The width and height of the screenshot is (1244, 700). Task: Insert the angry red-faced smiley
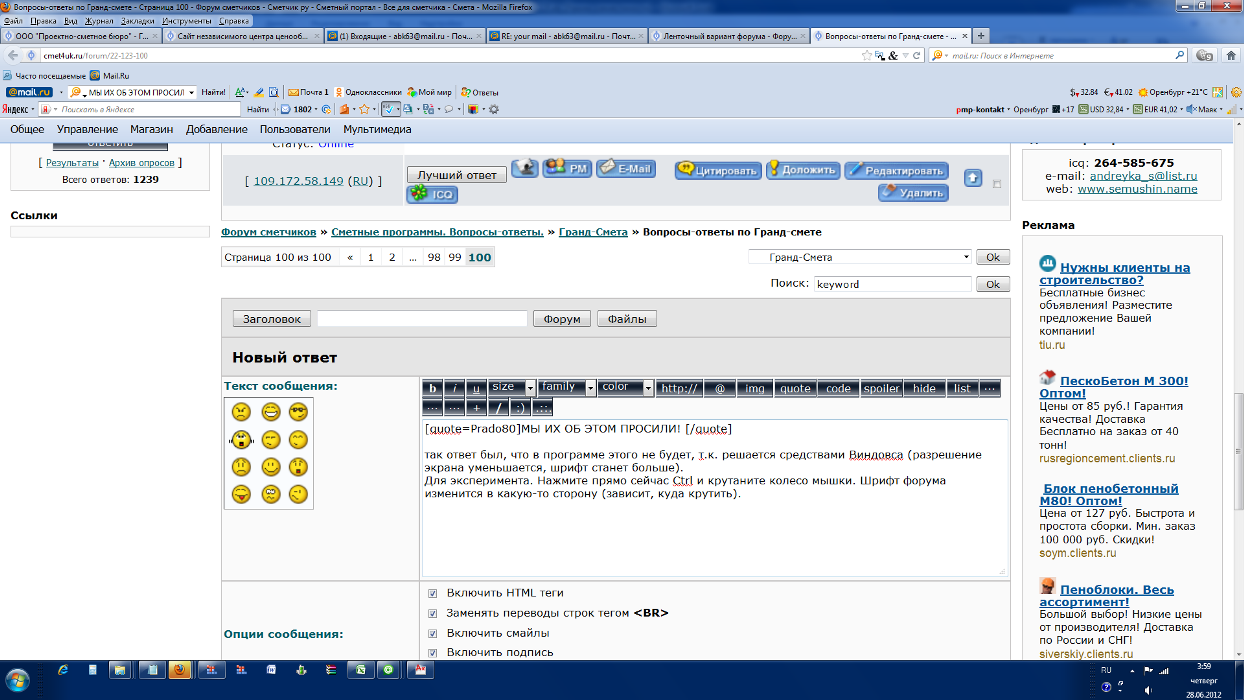pyautogui.click(x=241, y=412)
